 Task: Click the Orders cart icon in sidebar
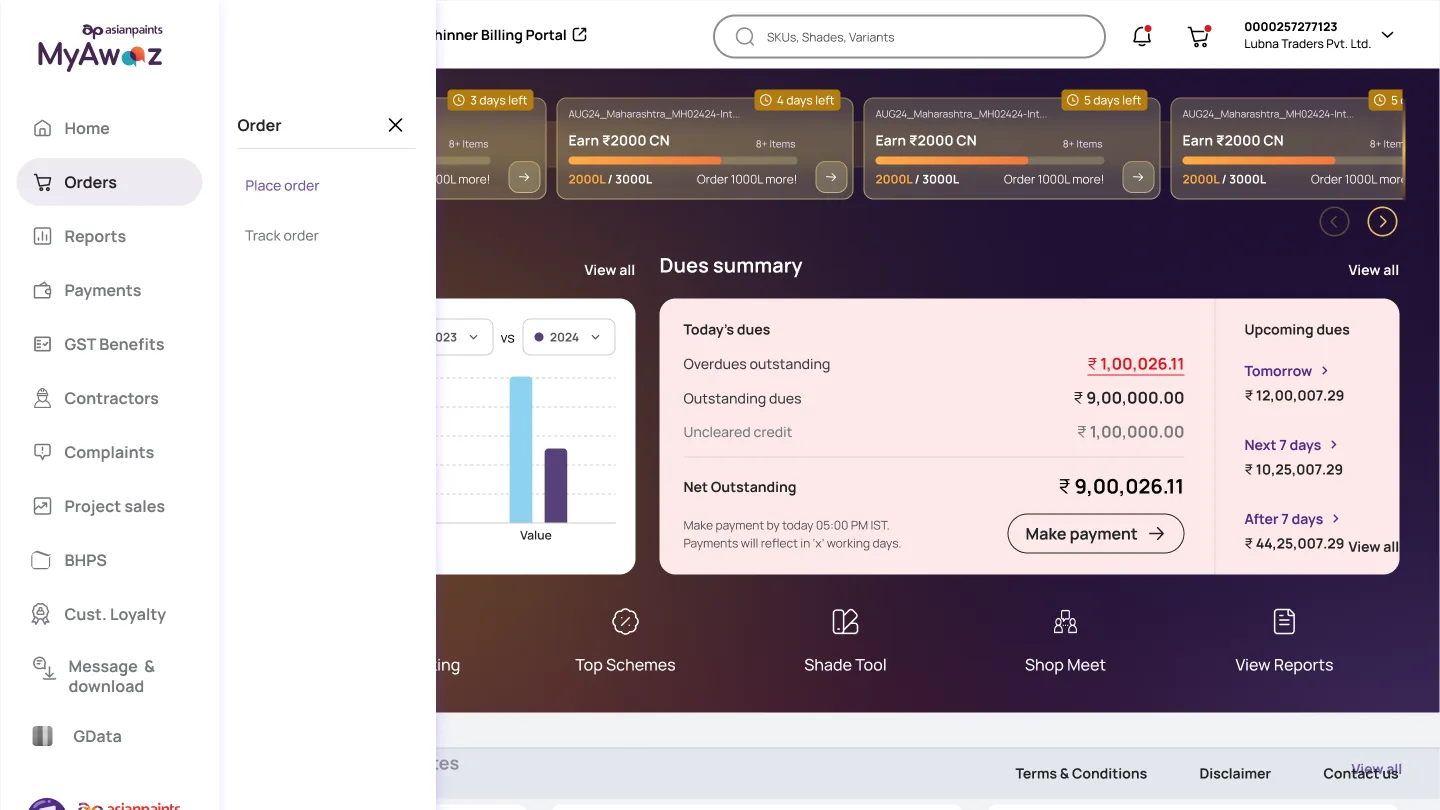click(x=42, y=182)
